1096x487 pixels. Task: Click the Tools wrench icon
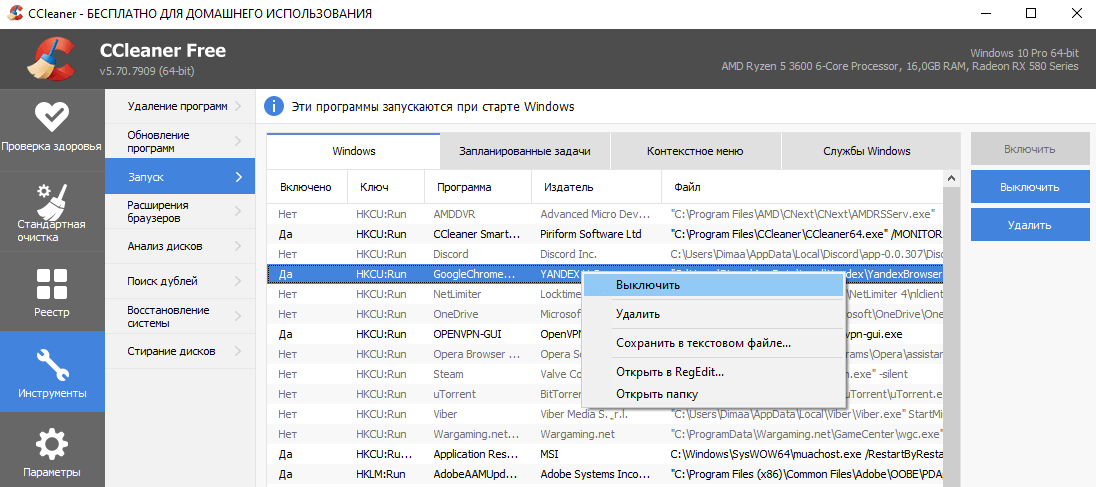(51, 364)
